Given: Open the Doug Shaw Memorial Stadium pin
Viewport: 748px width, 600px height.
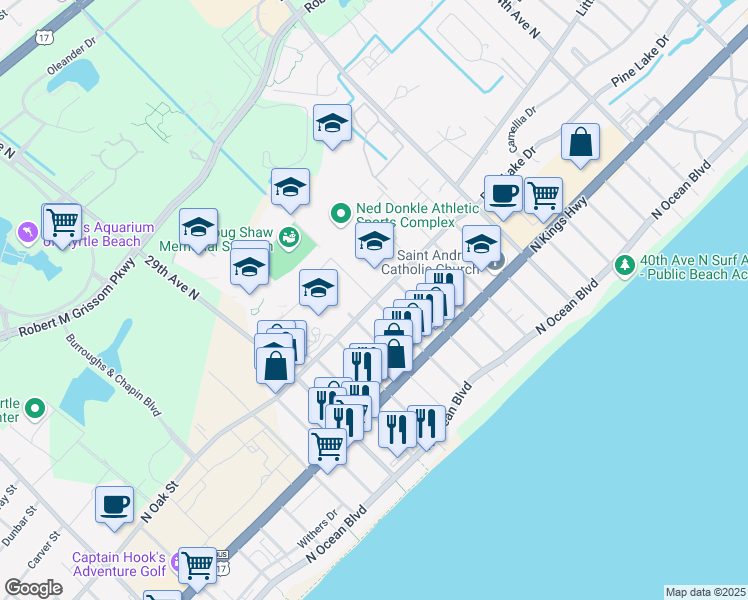Looking at the screenshot, I should point(289,238).
